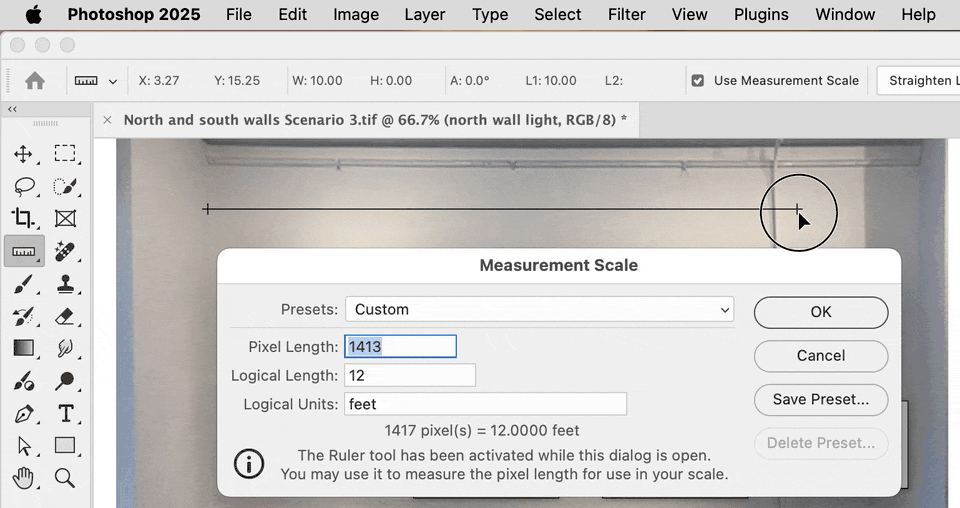This screenshot has width=960, height=508.
Task: Open the Select menu
Action: click(558, 15)
